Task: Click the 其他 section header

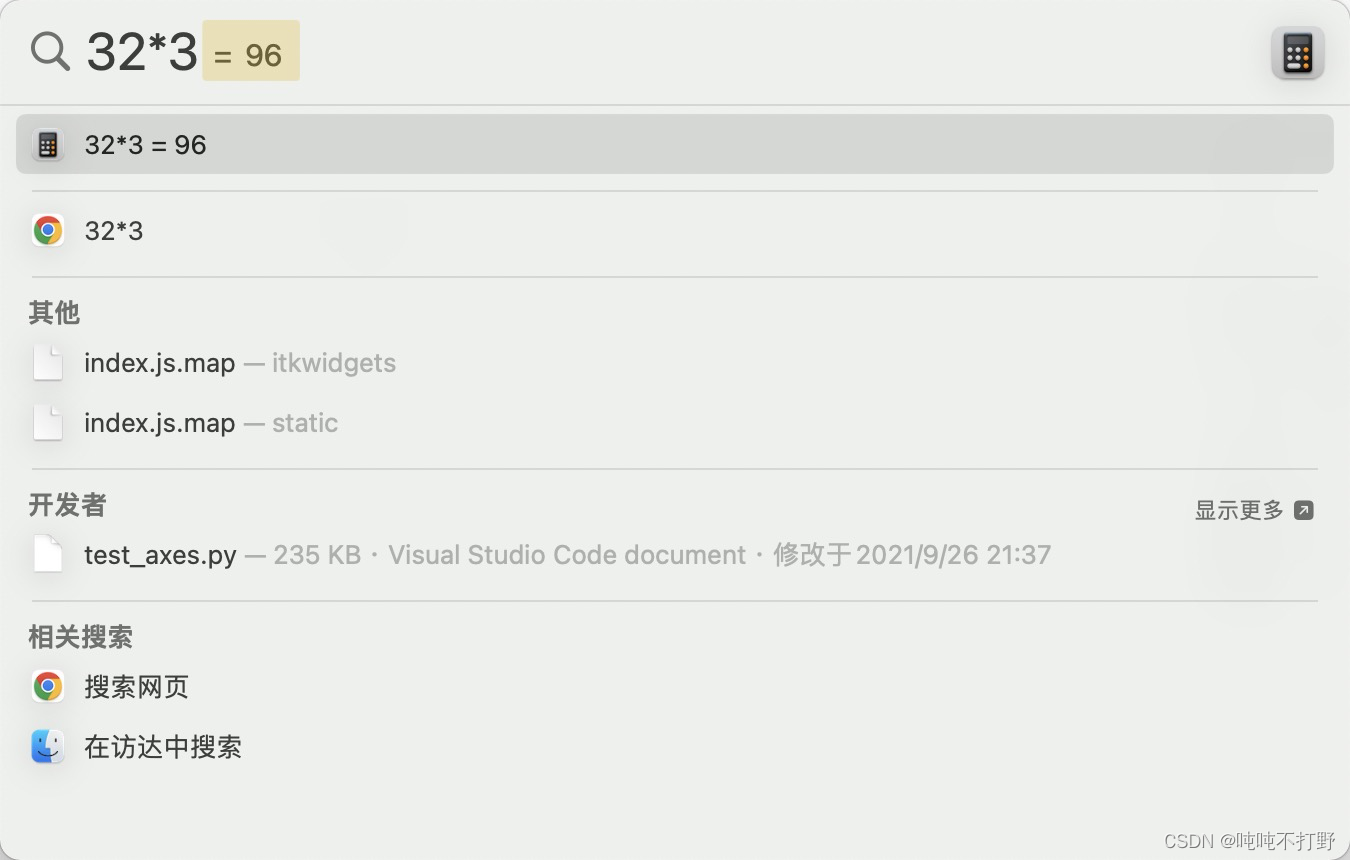Action: tap(54, 313)
